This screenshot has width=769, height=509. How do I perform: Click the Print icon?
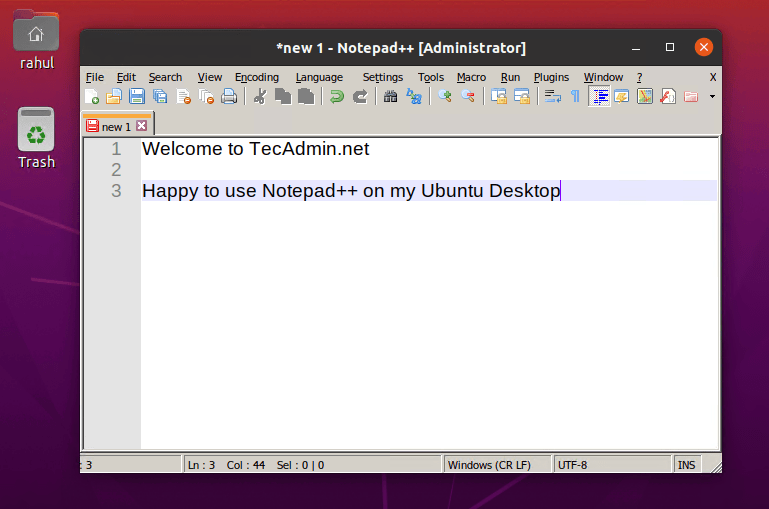(229, 97)
